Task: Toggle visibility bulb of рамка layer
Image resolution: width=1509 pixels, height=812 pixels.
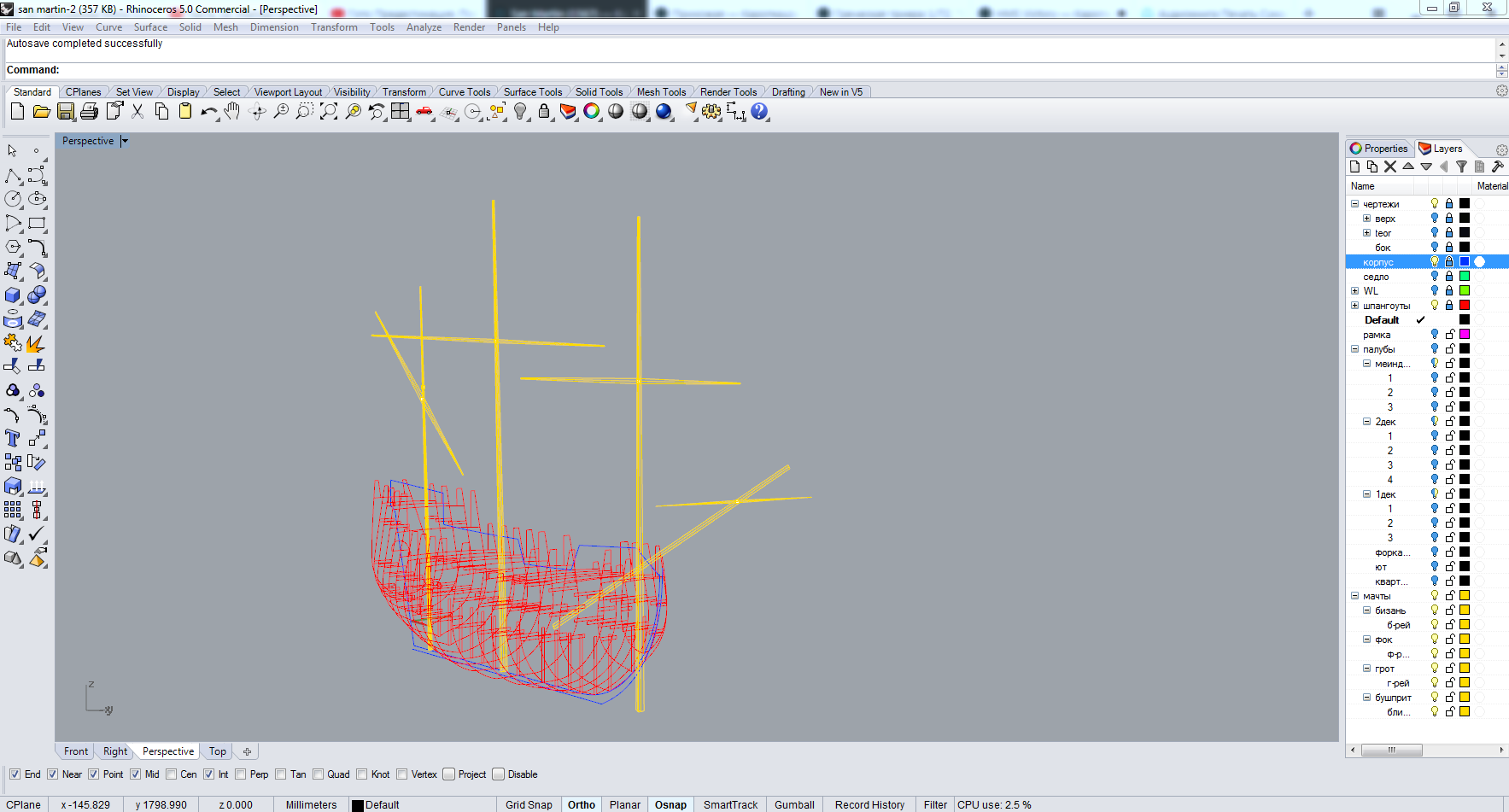Action: click(1435, 335)
